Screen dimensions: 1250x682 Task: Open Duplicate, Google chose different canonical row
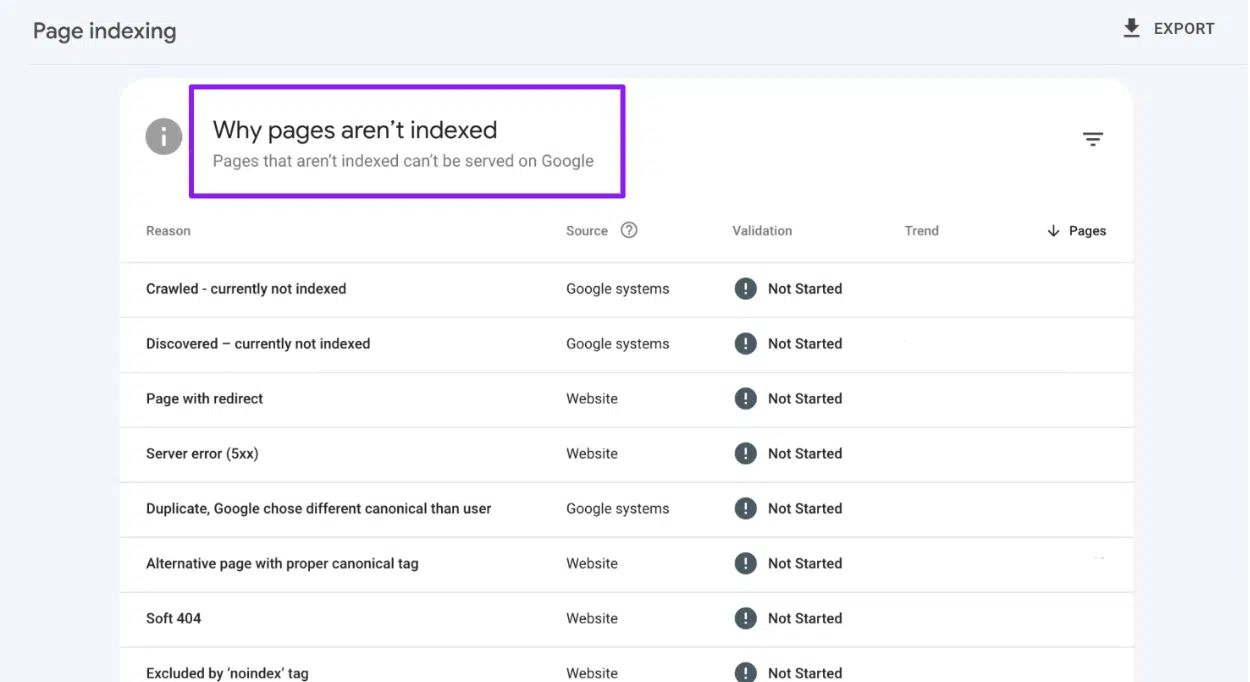[x=318, y=509]
